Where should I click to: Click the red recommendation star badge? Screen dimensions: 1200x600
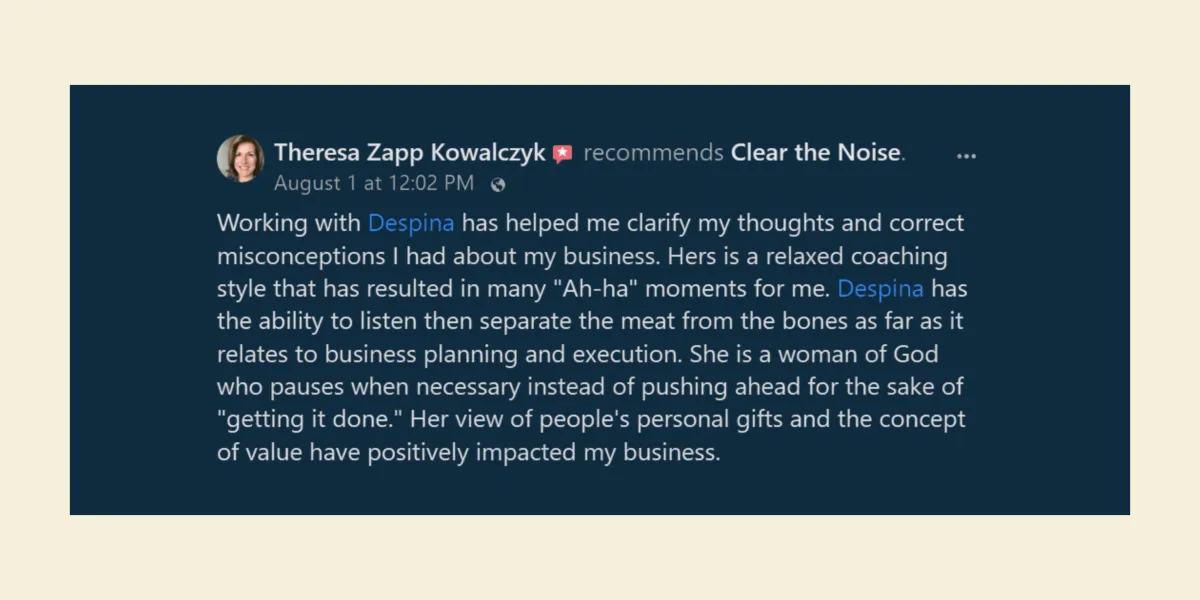[x=563, y=154]
